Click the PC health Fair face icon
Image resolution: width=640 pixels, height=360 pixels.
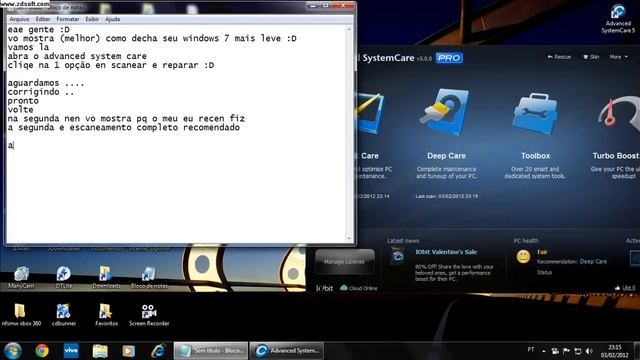523,257
